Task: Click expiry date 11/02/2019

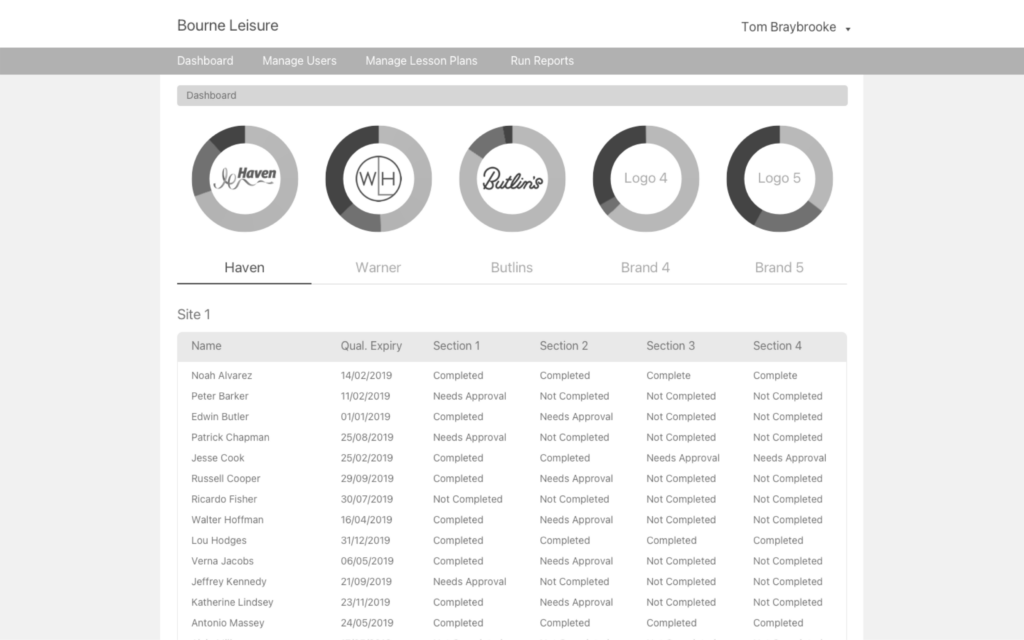Action: 365,396
